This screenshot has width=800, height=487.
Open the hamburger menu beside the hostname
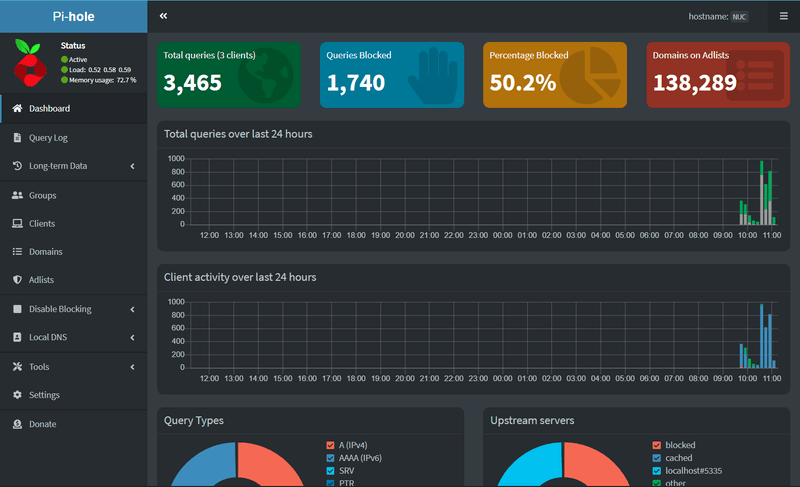coord(784,16)
